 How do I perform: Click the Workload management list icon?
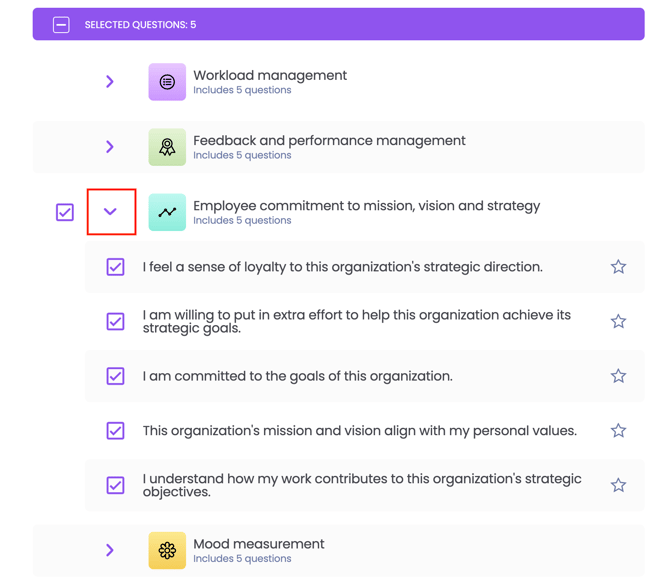click(167, 82)
